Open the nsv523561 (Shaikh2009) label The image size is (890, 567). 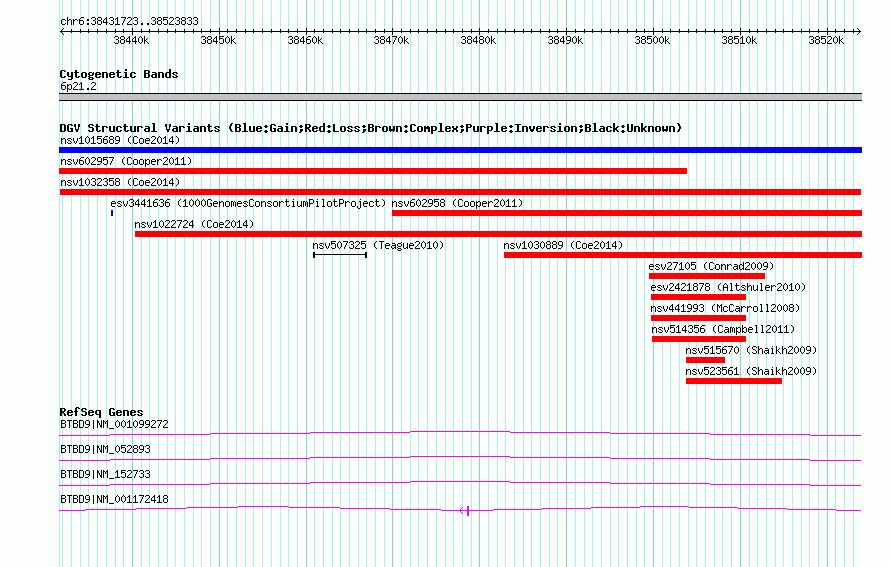coord(751,371)
